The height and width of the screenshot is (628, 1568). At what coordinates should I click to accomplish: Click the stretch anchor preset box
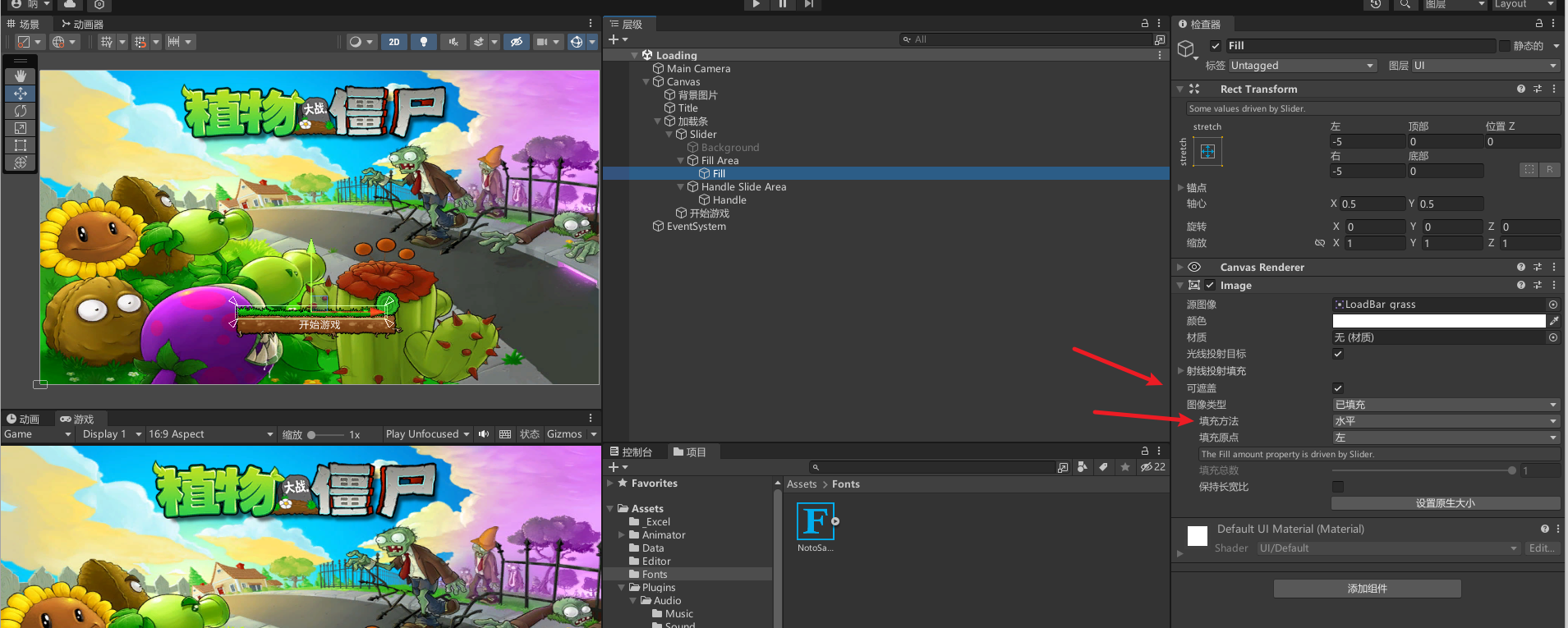click(1207, 152)
